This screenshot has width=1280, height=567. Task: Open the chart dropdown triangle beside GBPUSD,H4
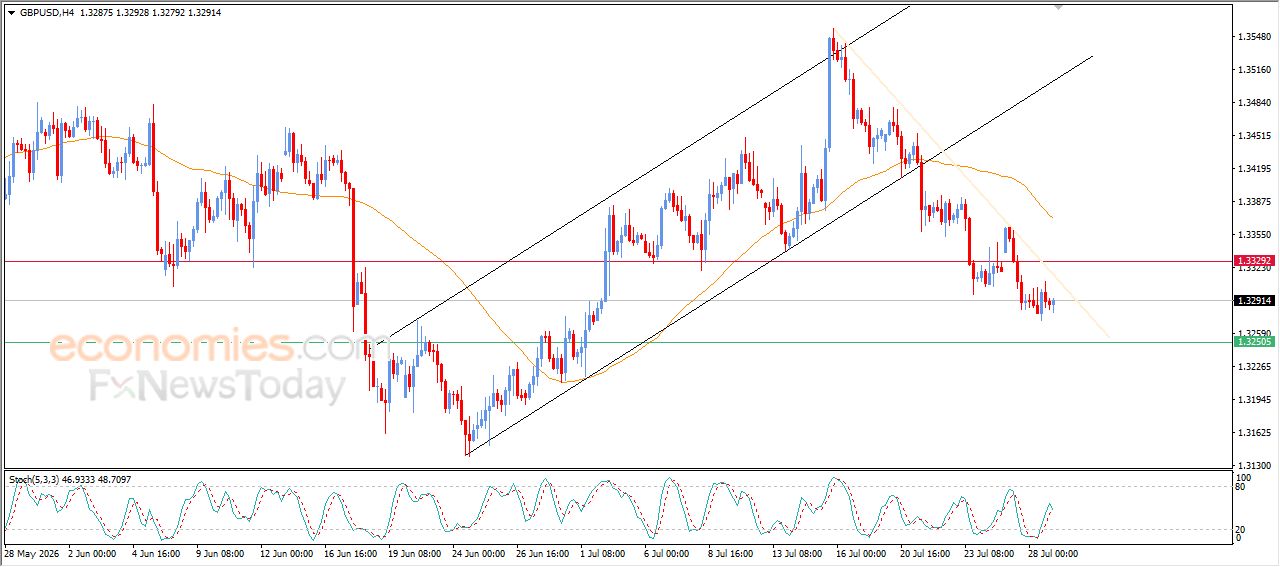click(11, 13)
